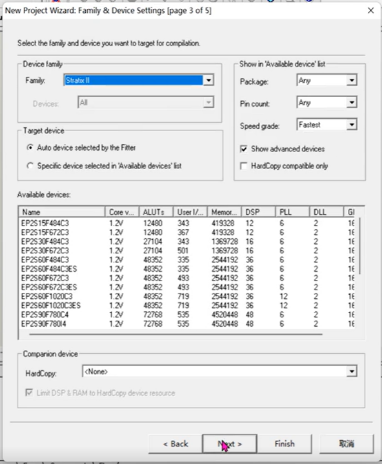382x464 pixels.
Task: Select device EP2S30F484C3
Action: click(45, 241)
